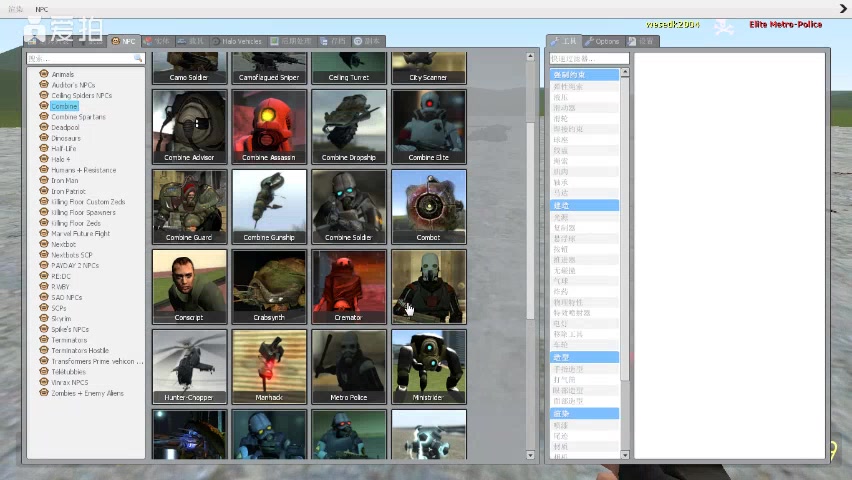
Task: Spawn the Ministrider NPC
Action: (429, 366)
